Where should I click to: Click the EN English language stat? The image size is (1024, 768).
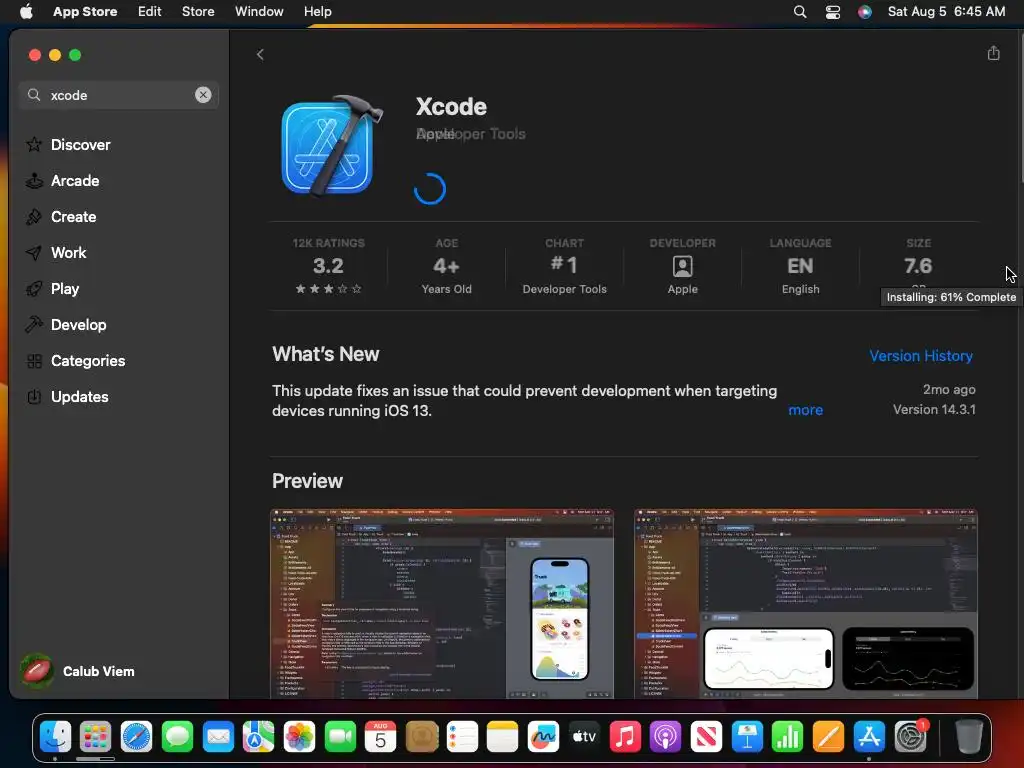800,265
